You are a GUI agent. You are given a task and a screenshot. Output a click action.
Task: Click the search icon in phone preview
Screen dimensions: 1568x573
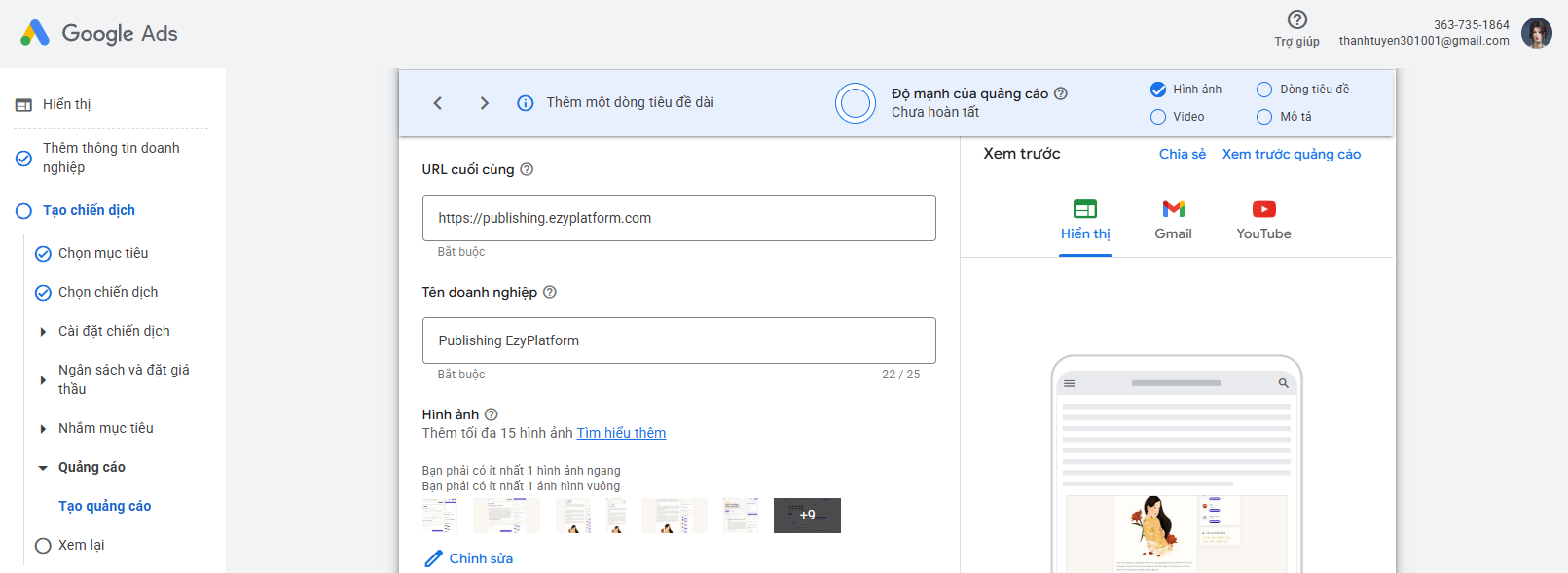click(1284, 383)
